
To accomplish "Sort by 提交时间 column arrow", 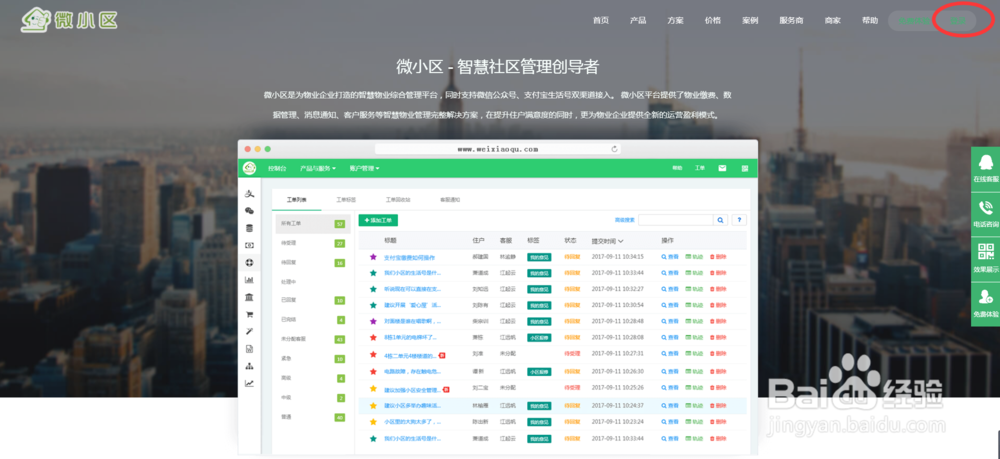I will (x=621, y=241).
